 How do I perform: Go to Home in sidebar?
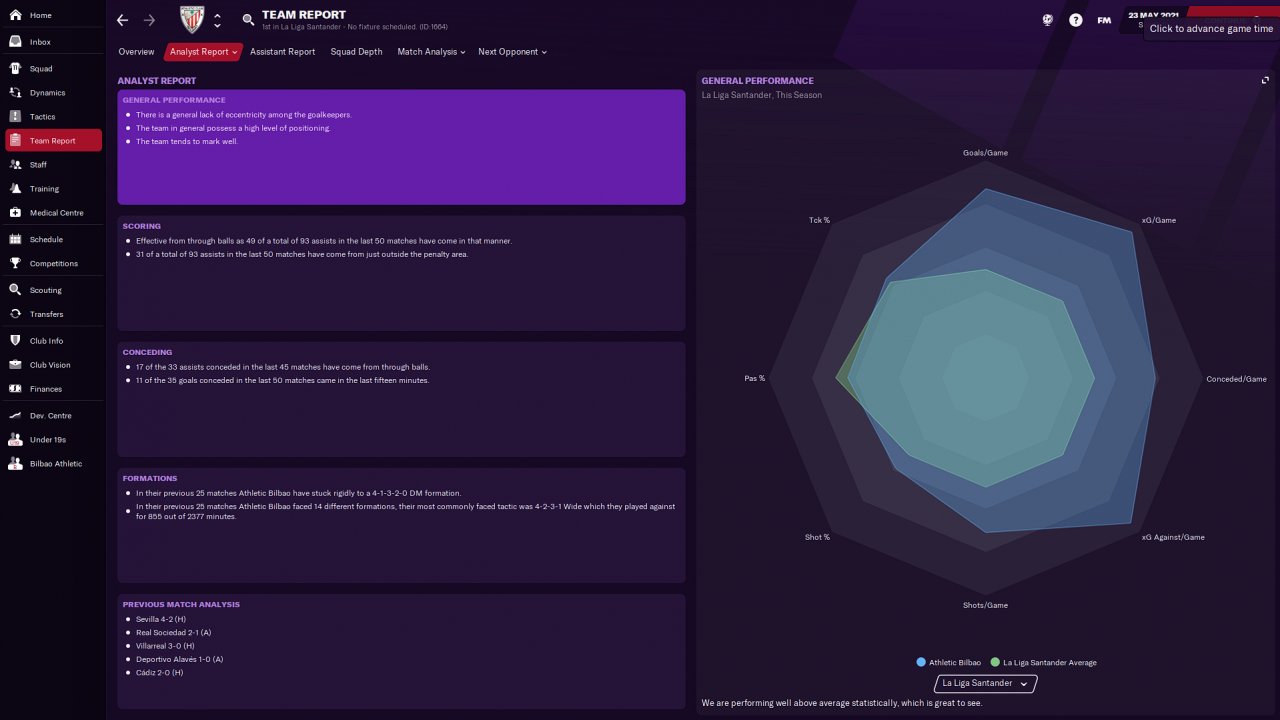[x=41, y=16]
